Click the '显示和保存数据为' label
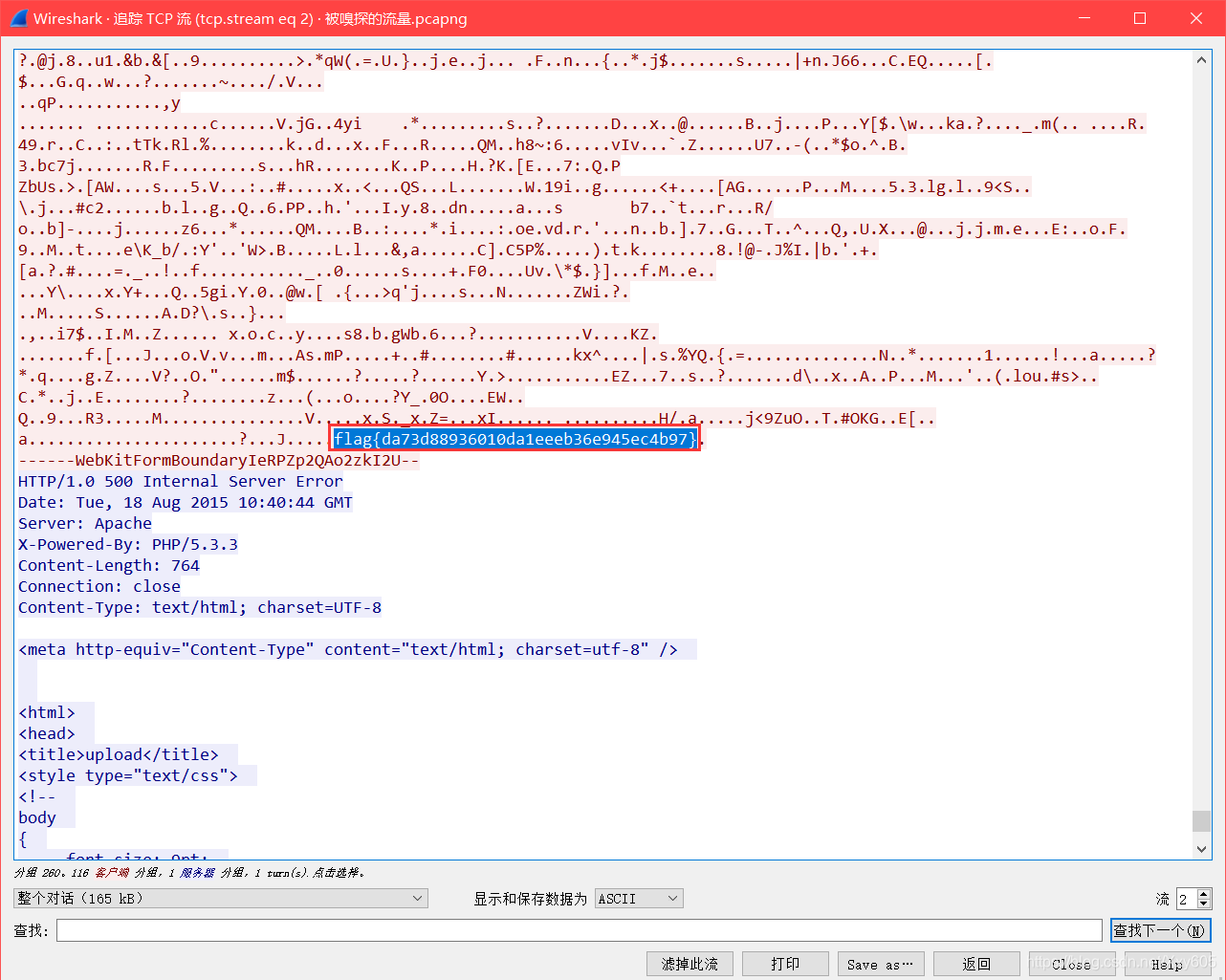The image size is (1226, 980). (531, 899)
